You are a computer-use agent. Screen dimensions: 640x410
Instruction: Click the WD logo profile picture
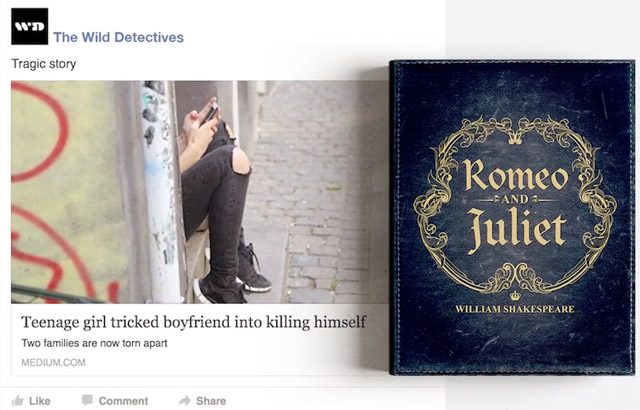[x=29, y=26]
